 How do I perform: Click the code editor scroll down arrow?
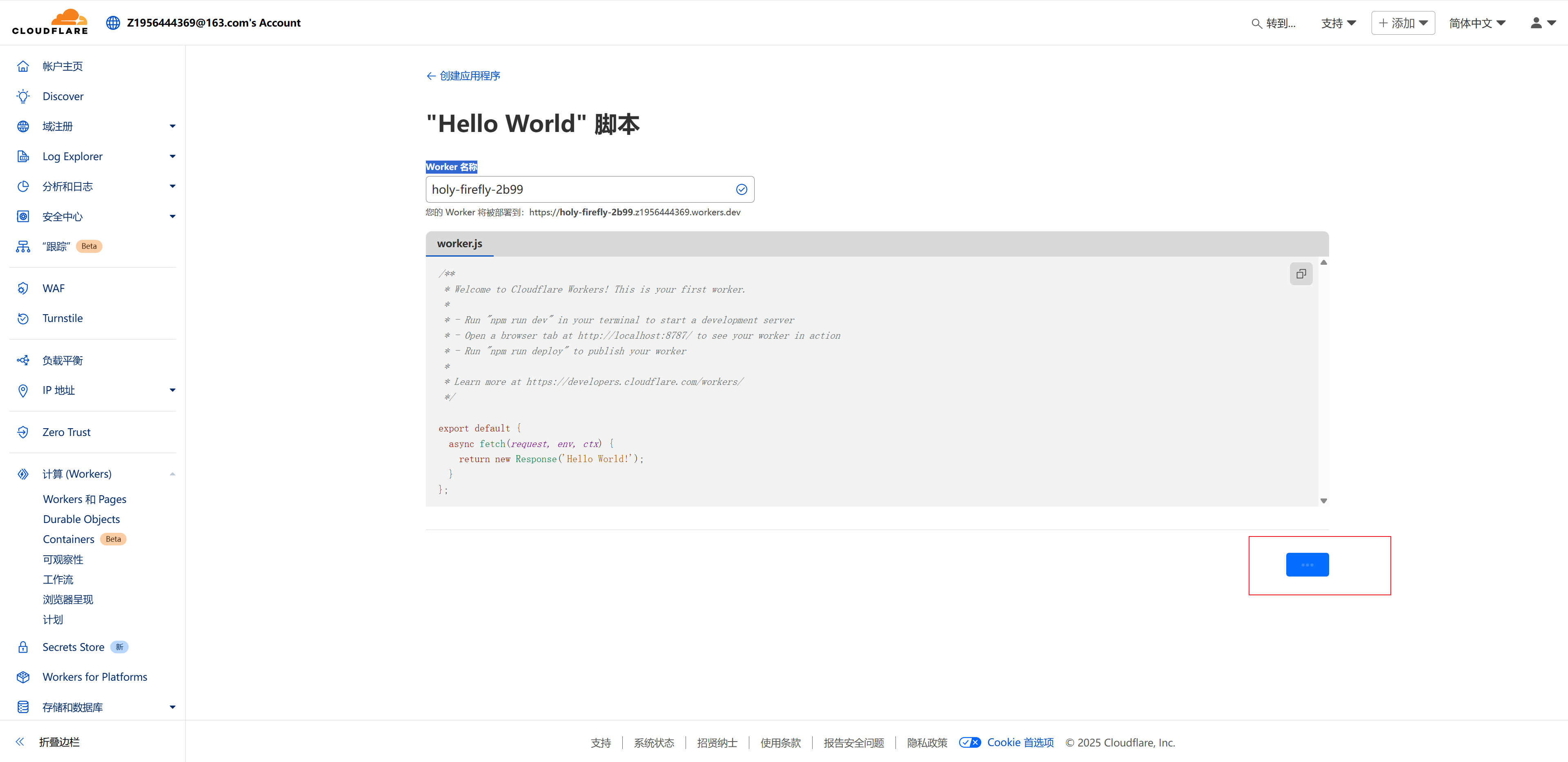point(1323,501)
